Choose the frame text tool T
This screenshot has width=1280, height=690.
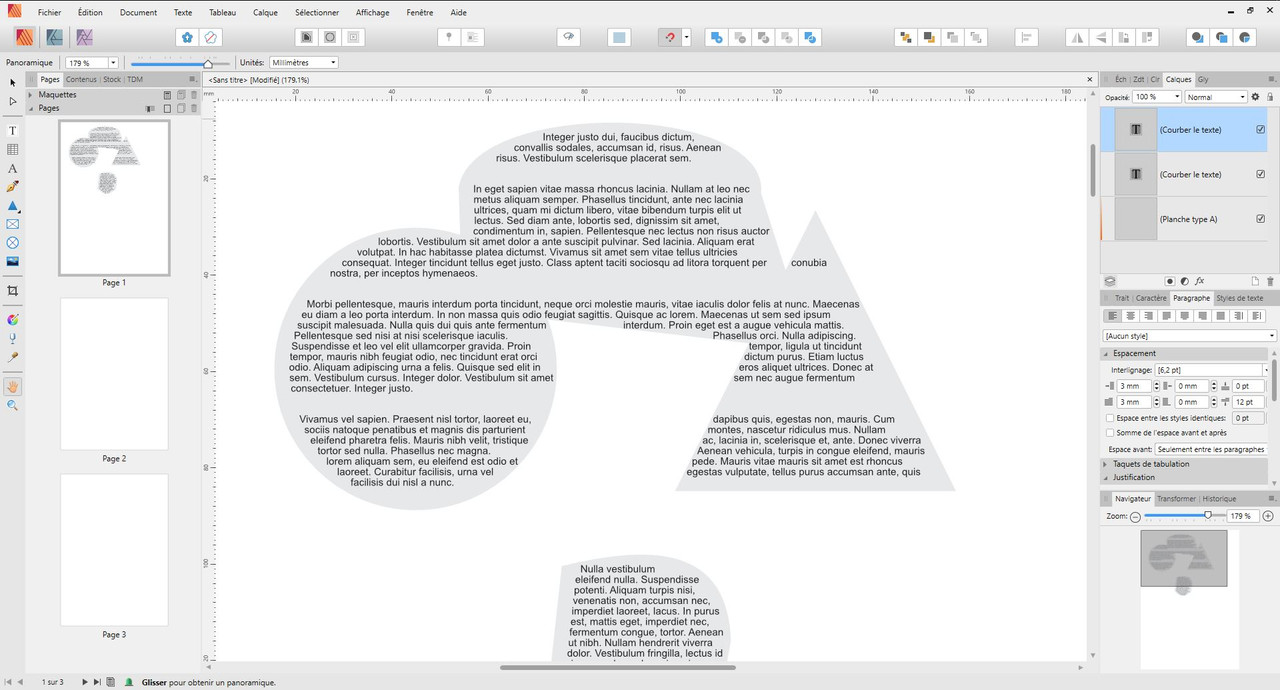coord(13,131)
